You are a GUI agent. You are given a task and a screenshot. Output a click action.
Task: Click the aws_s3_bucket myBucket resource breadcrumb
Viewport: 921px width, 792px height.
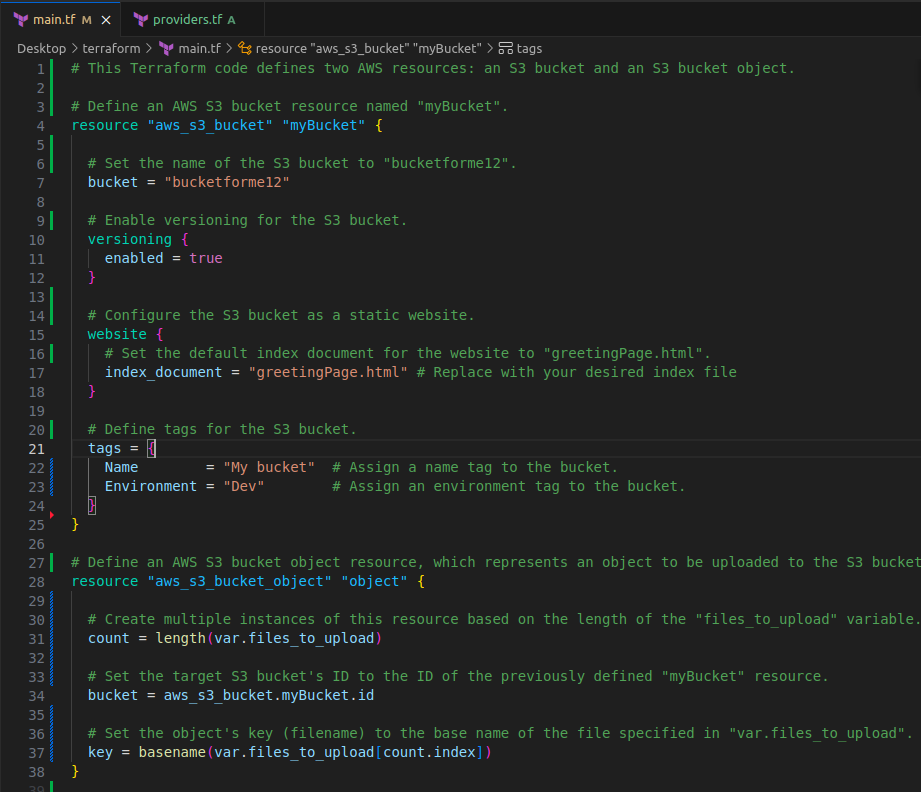click(x=368, y=48)
